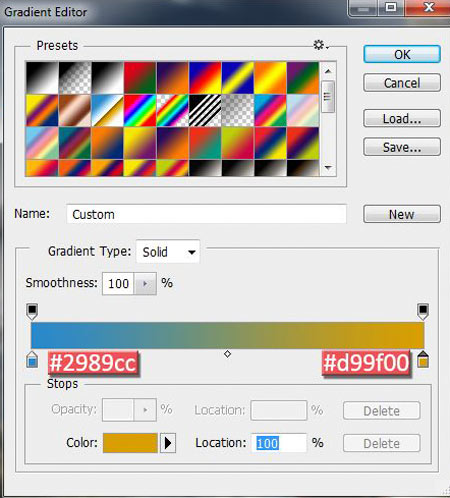Choose the black-to-transparent checkered preset
Screen dimensions: 450x498
pos(75,78)
